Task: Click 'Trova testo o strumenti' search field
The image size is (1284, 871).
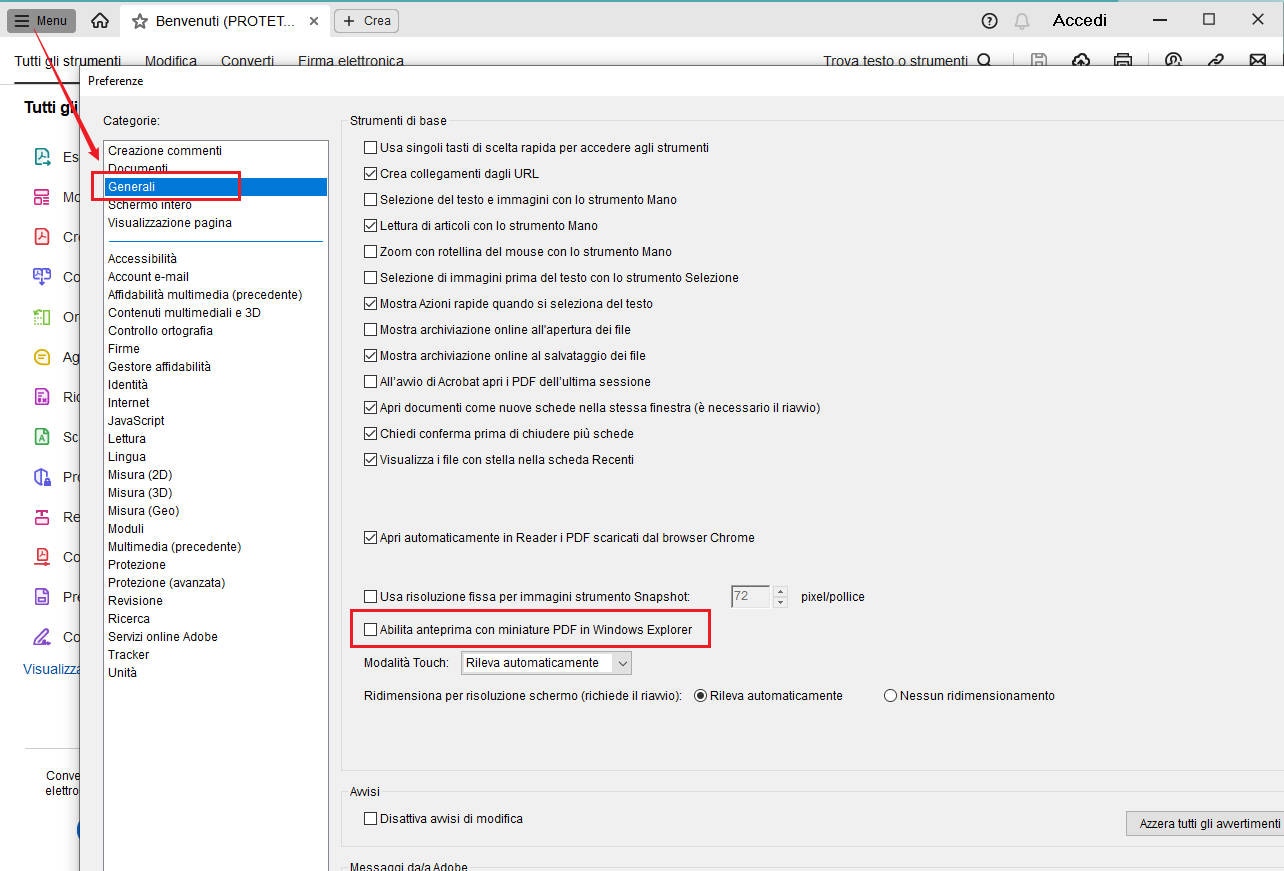Action: point(895,61)
